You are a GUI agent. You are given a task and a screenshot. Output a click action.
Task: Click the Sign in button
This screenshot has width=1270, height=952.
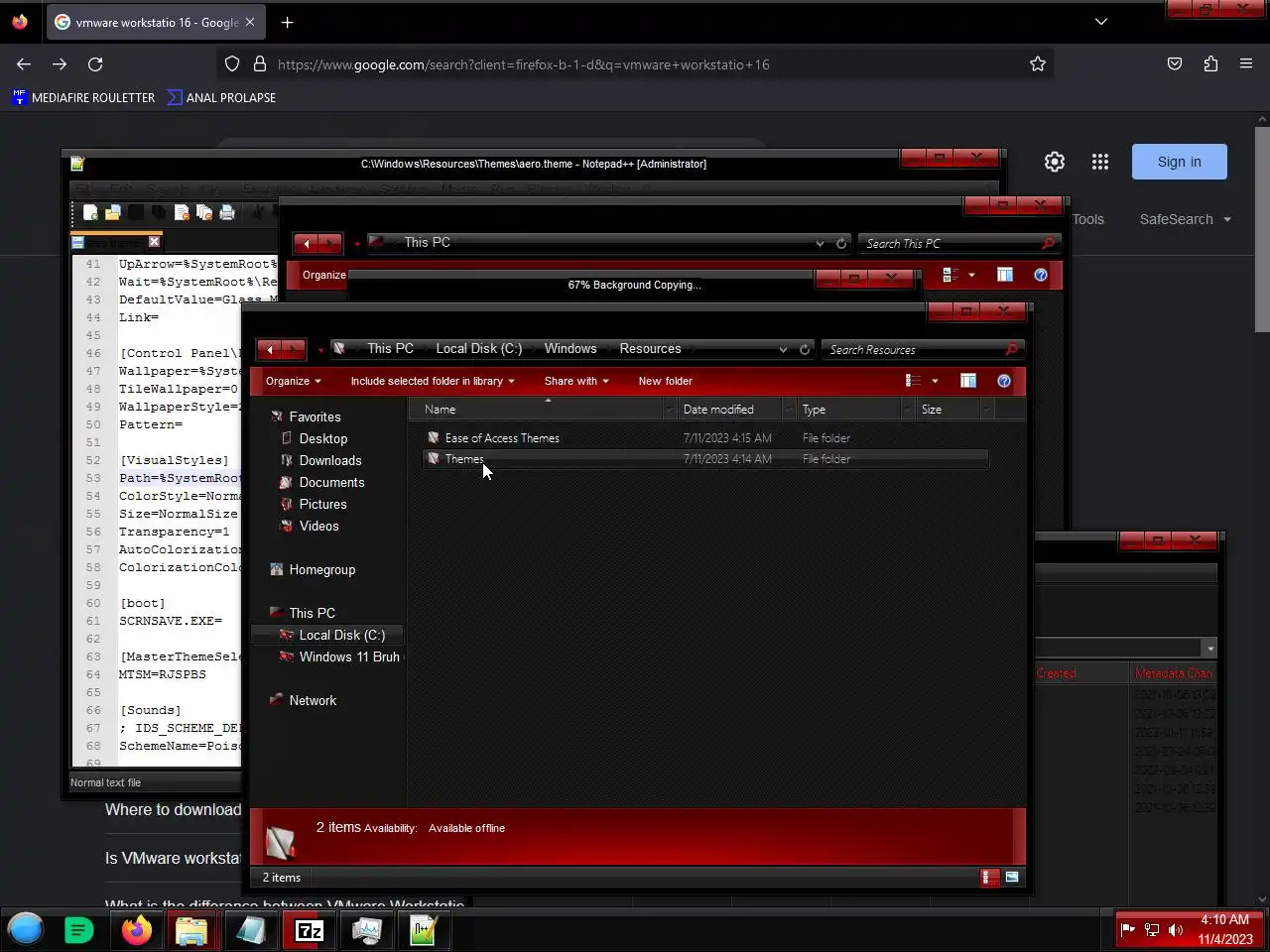click(x=1180, y=162)
